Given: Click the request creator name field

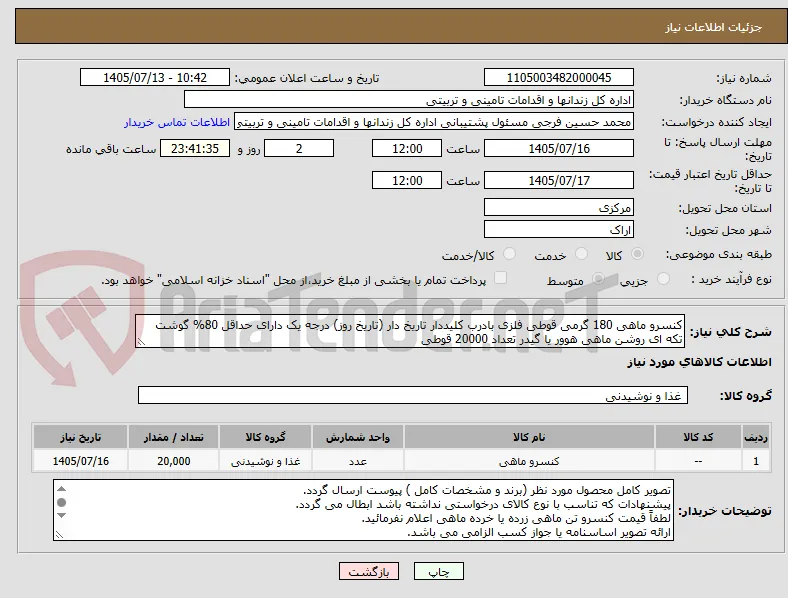Looking at the screenshot, I should [x=434, y=122].
